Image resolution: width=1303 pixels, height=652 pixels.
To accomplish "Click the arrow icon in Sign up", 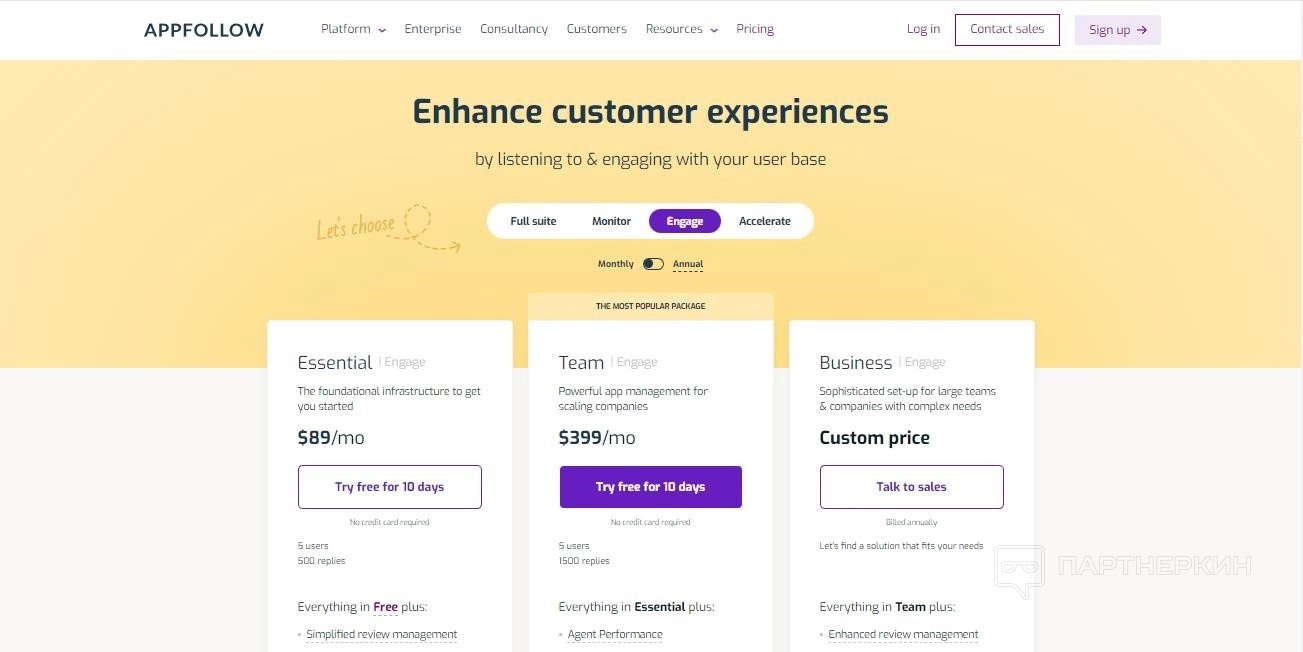I will tap(1142, 30).
